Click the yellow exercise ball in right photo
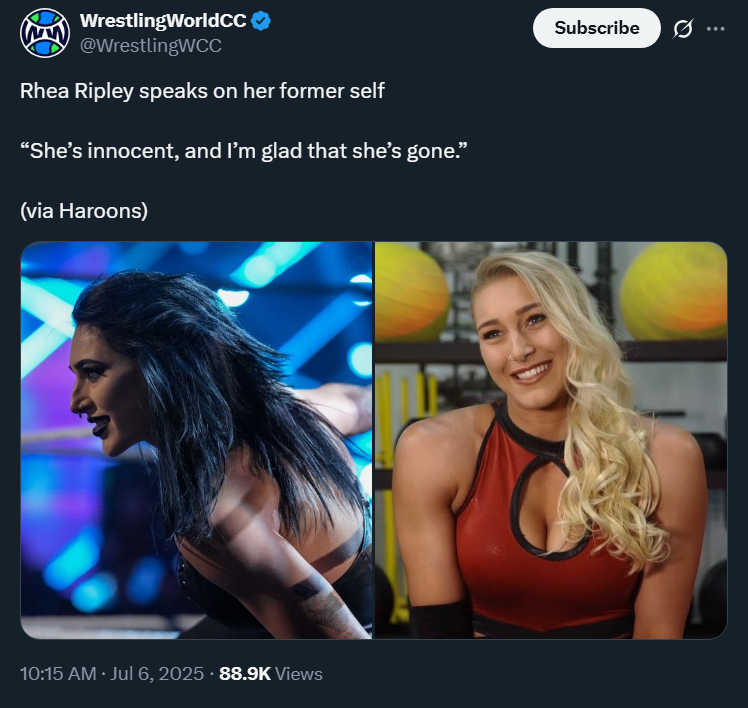The height and width of the screenshot is (708, 748). pos(675,291)
